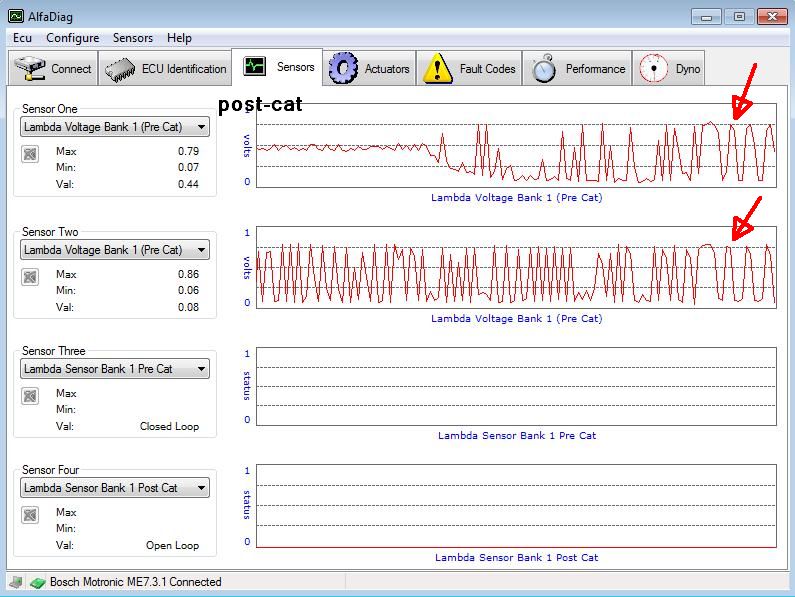The image size is (795, 597).
Task: Open the Sensor Three Pre Cat dropdown
Action: tap(201, 369)
